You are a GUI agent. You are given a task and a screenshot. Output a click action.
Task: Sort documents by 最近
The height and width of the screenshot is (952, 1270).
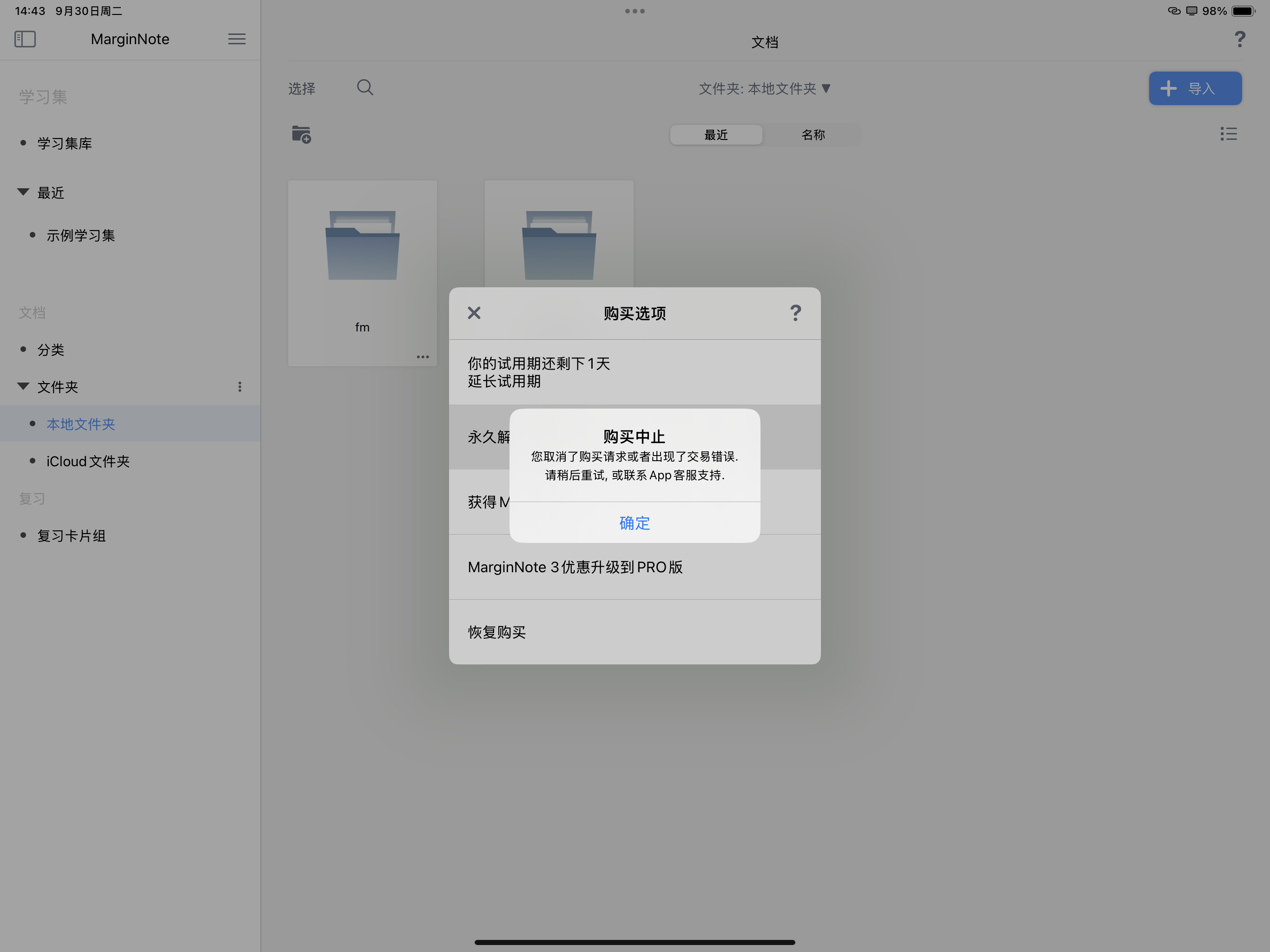tap(716, 135)
